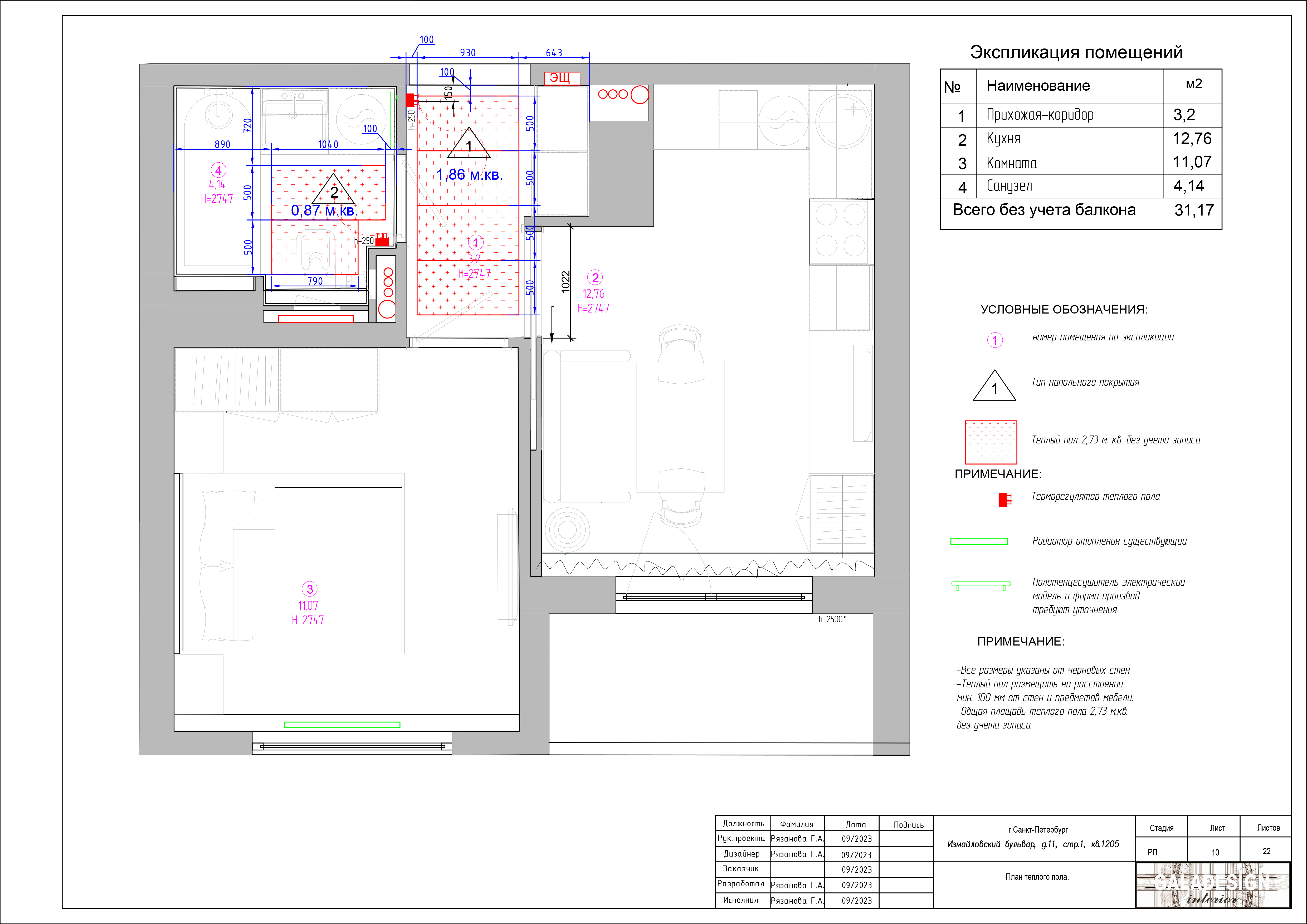Click the GALADESIGN interior logo
1307x924 pixels.
click(1212, 885)
